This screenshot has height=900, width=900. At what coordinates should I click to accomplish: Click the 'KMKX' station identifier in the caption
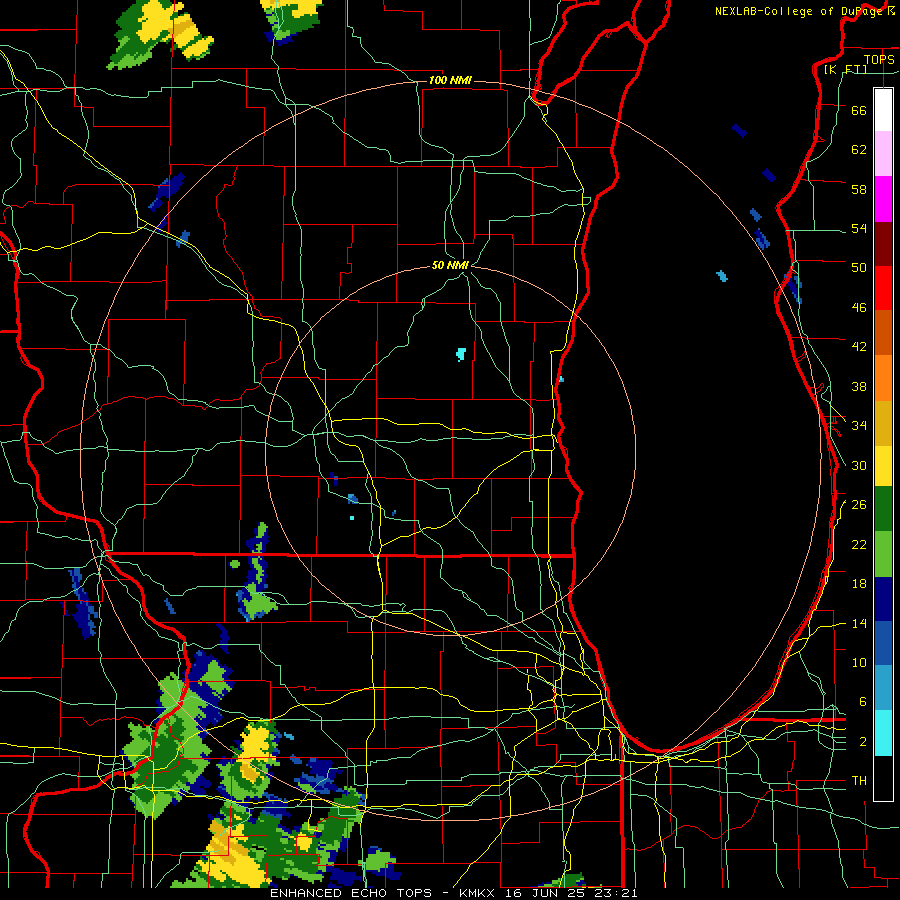click(477, 893)
